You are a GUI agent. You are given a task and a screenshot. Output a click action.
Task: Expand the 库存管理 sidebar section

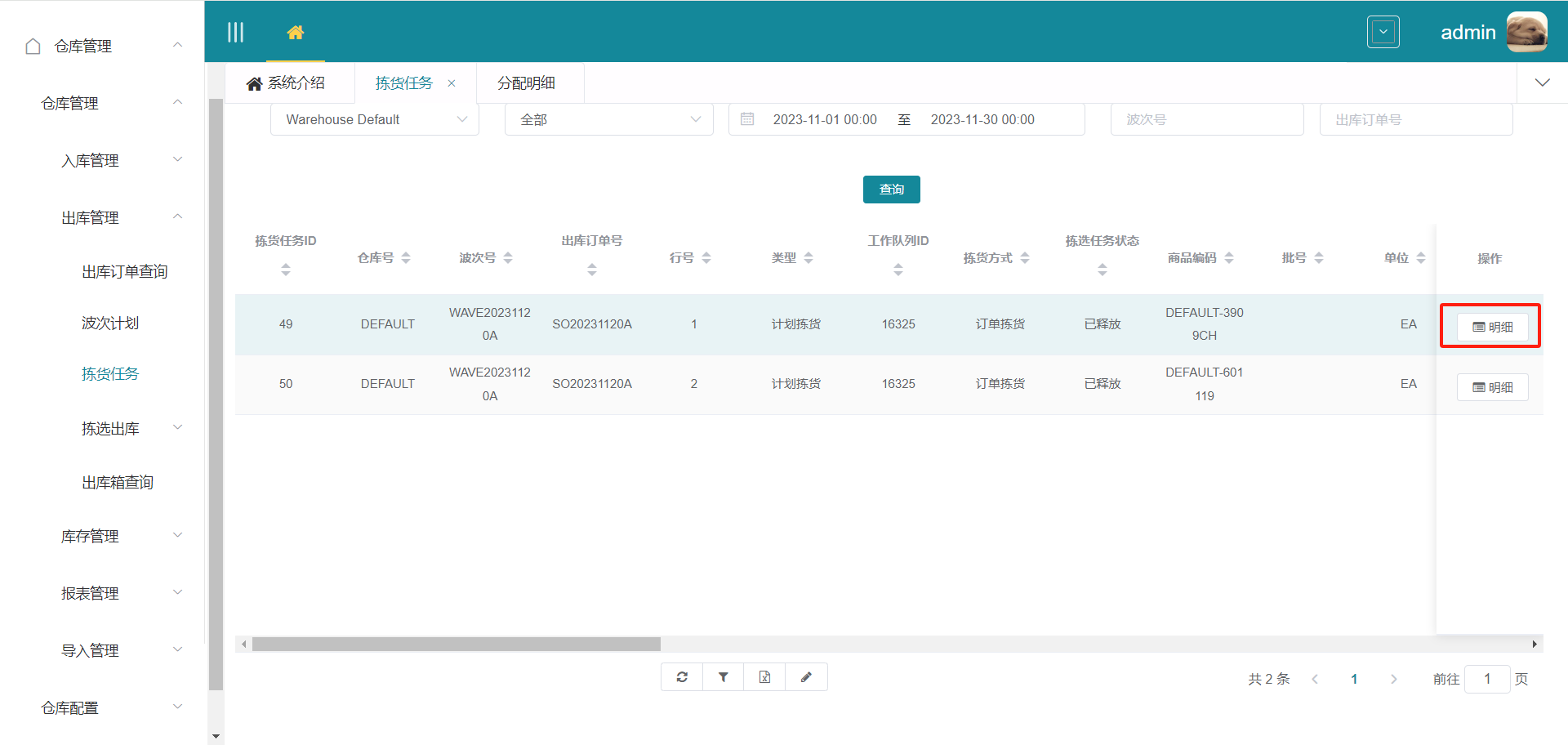90,537
